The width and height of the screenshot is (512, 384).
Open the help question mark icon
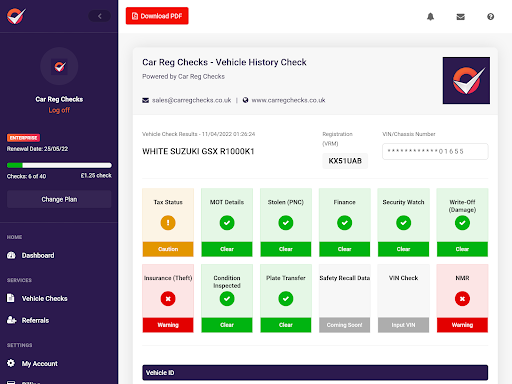coord(490,16)
